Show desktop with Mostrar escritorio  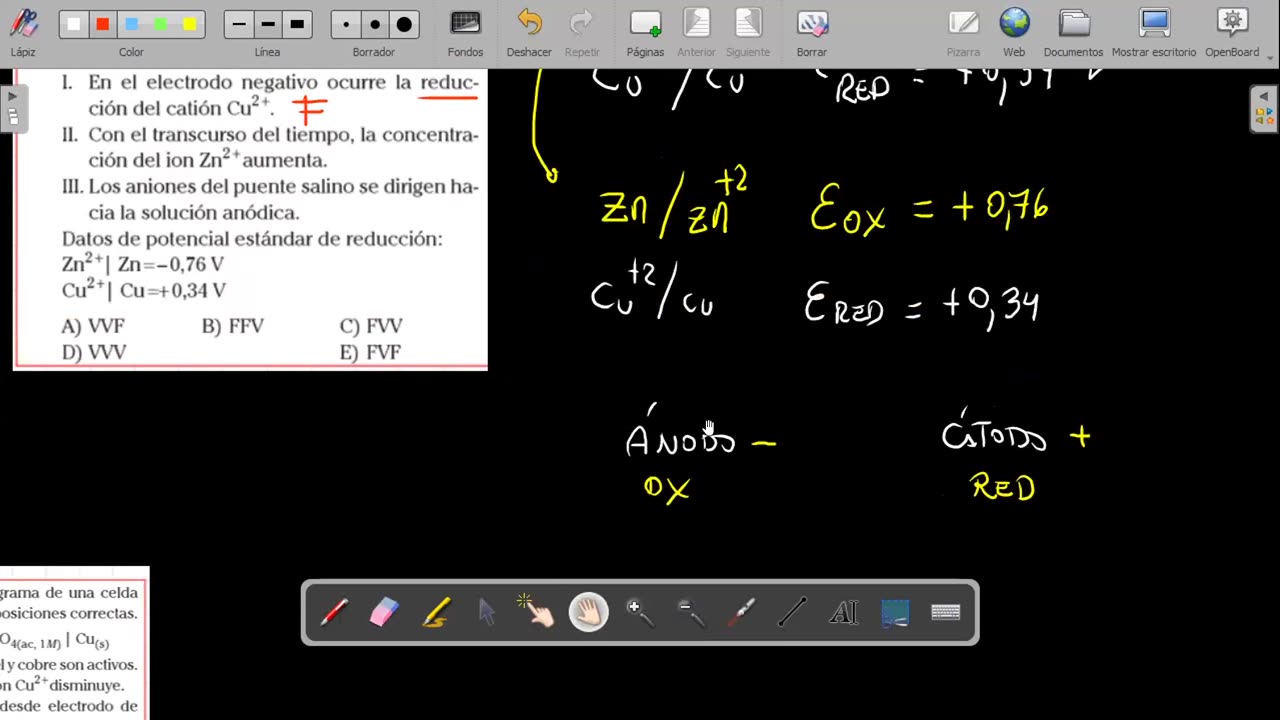[1154, 32]
